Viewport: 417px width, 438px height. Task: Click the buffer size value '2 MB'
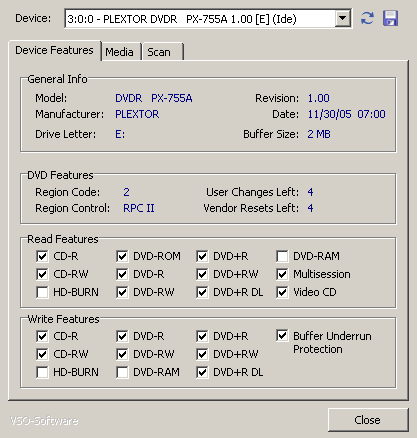click(x=319, y=134)
